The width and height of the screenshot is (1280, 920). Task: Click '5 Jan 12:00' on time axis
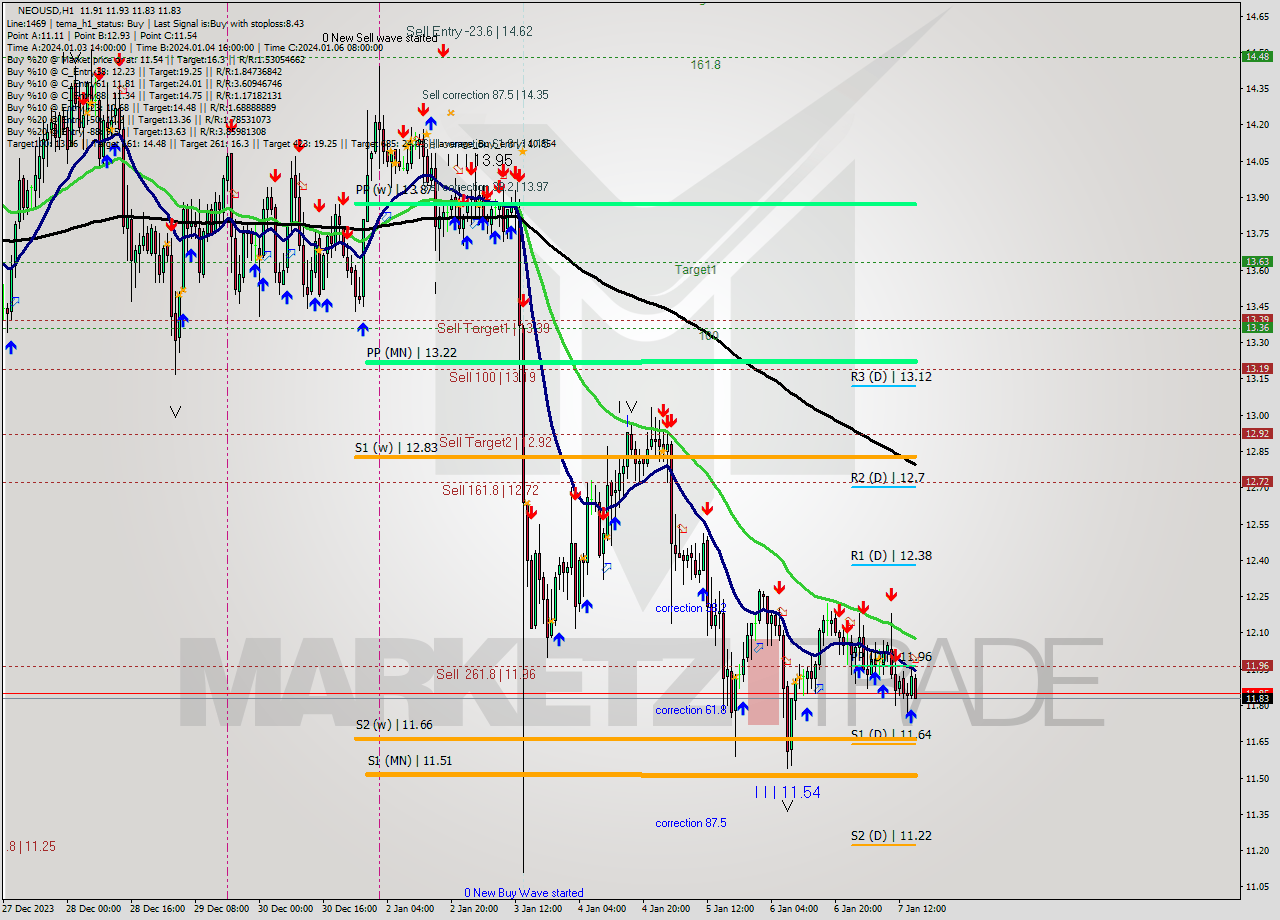click(x=730, y=909)
